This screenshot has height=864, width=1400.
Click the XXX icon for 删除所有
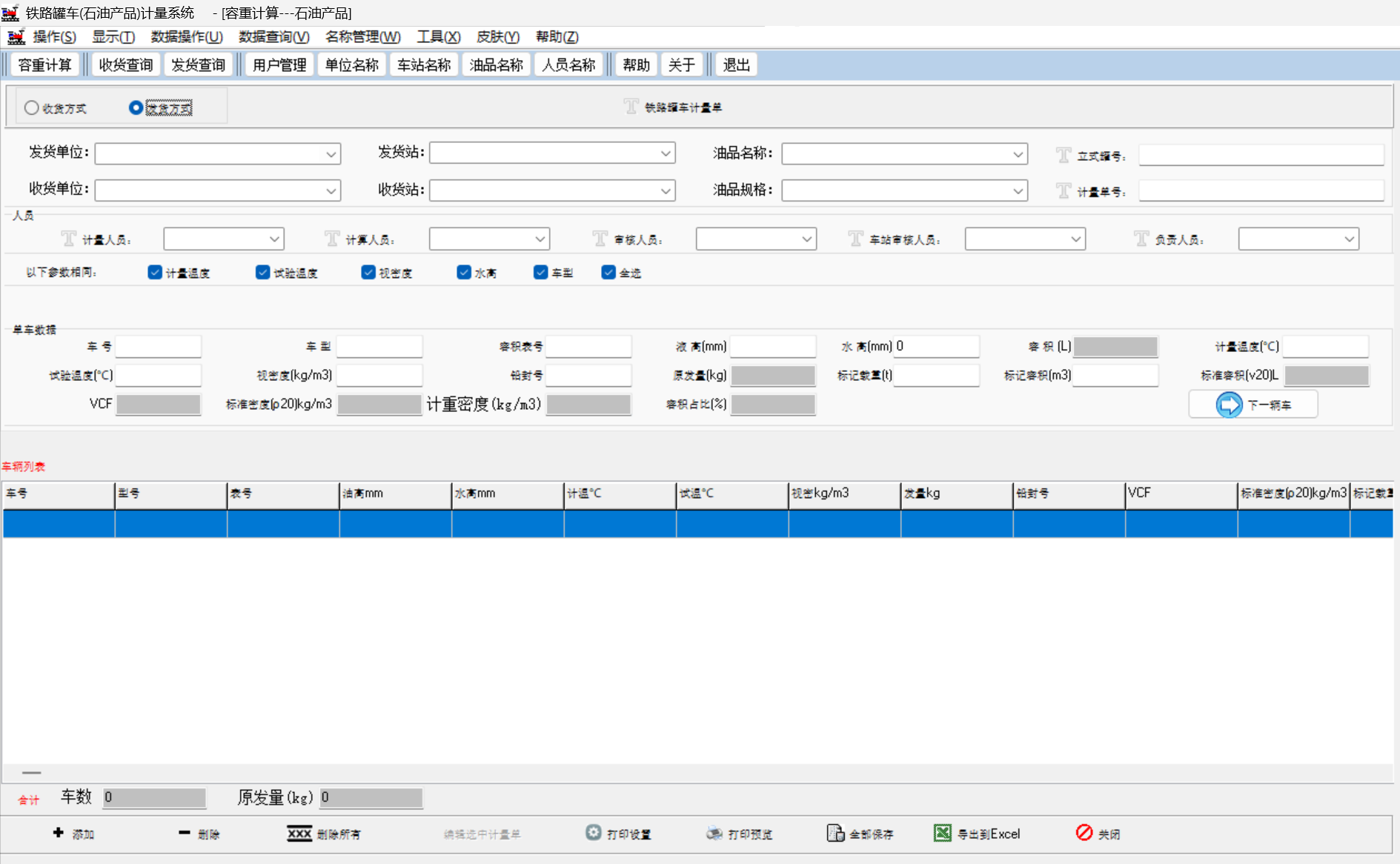click(299, 834)
